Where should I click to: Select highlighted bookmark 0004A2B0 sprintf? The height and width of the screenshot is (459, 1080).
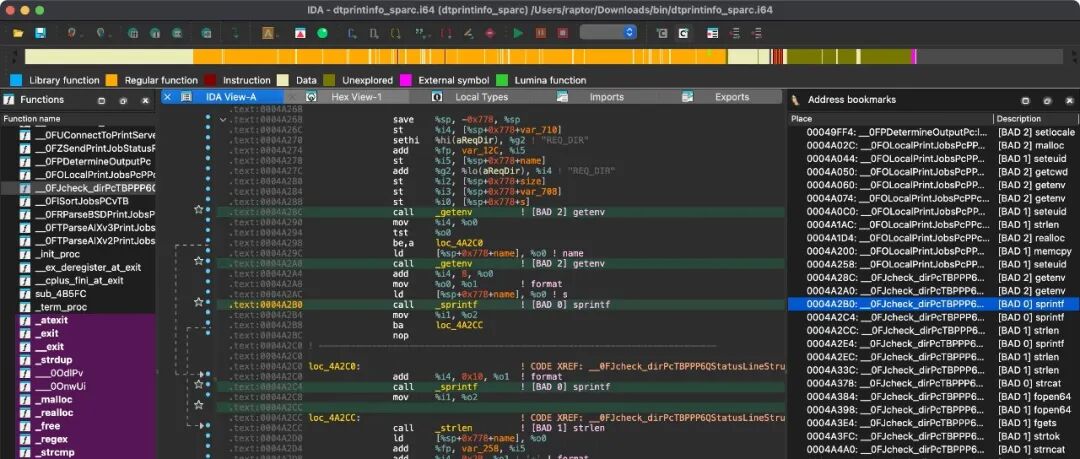coord(933,304)
